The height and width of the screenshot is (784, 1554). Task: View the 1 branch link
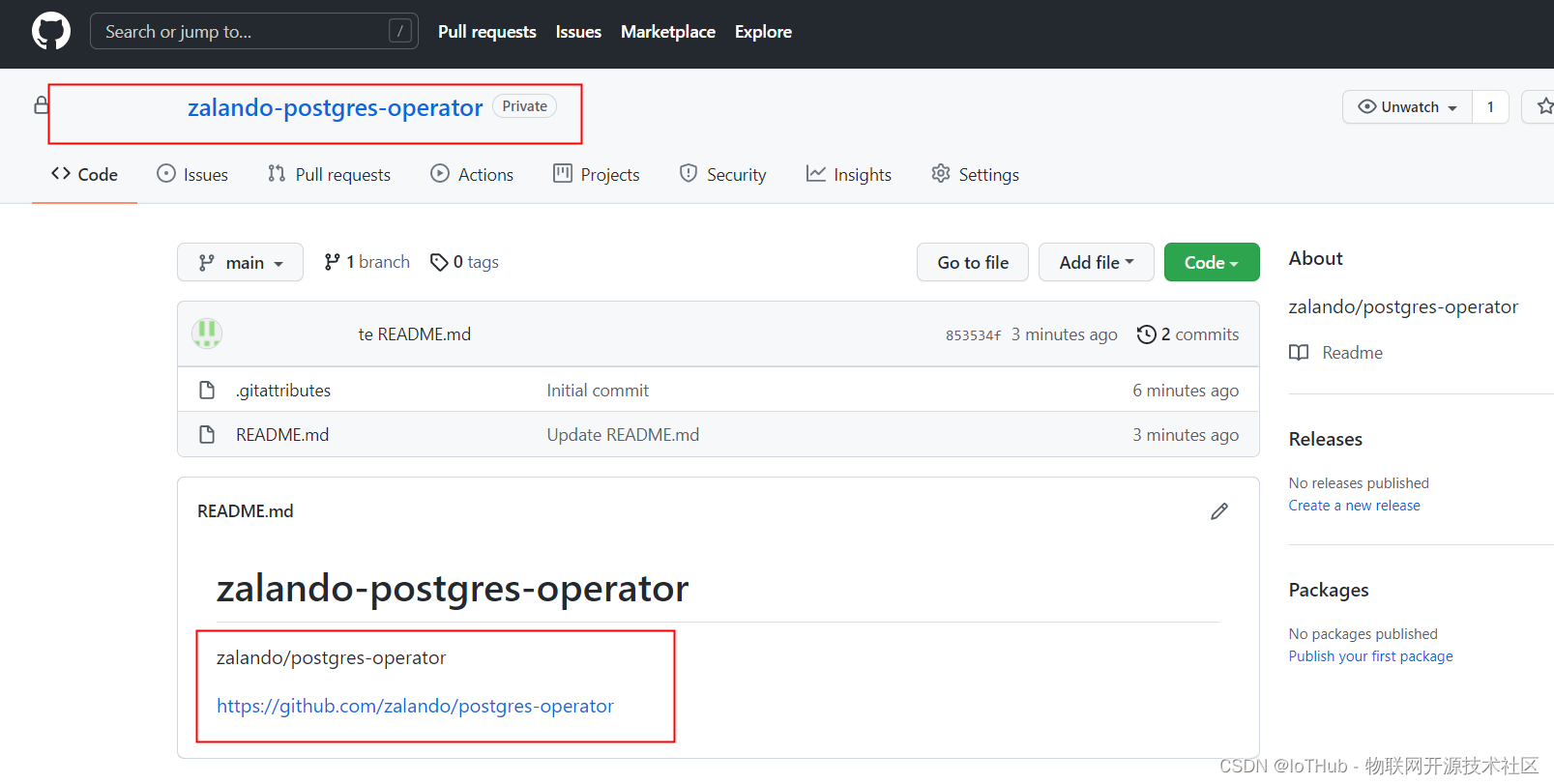pos(367,262)
